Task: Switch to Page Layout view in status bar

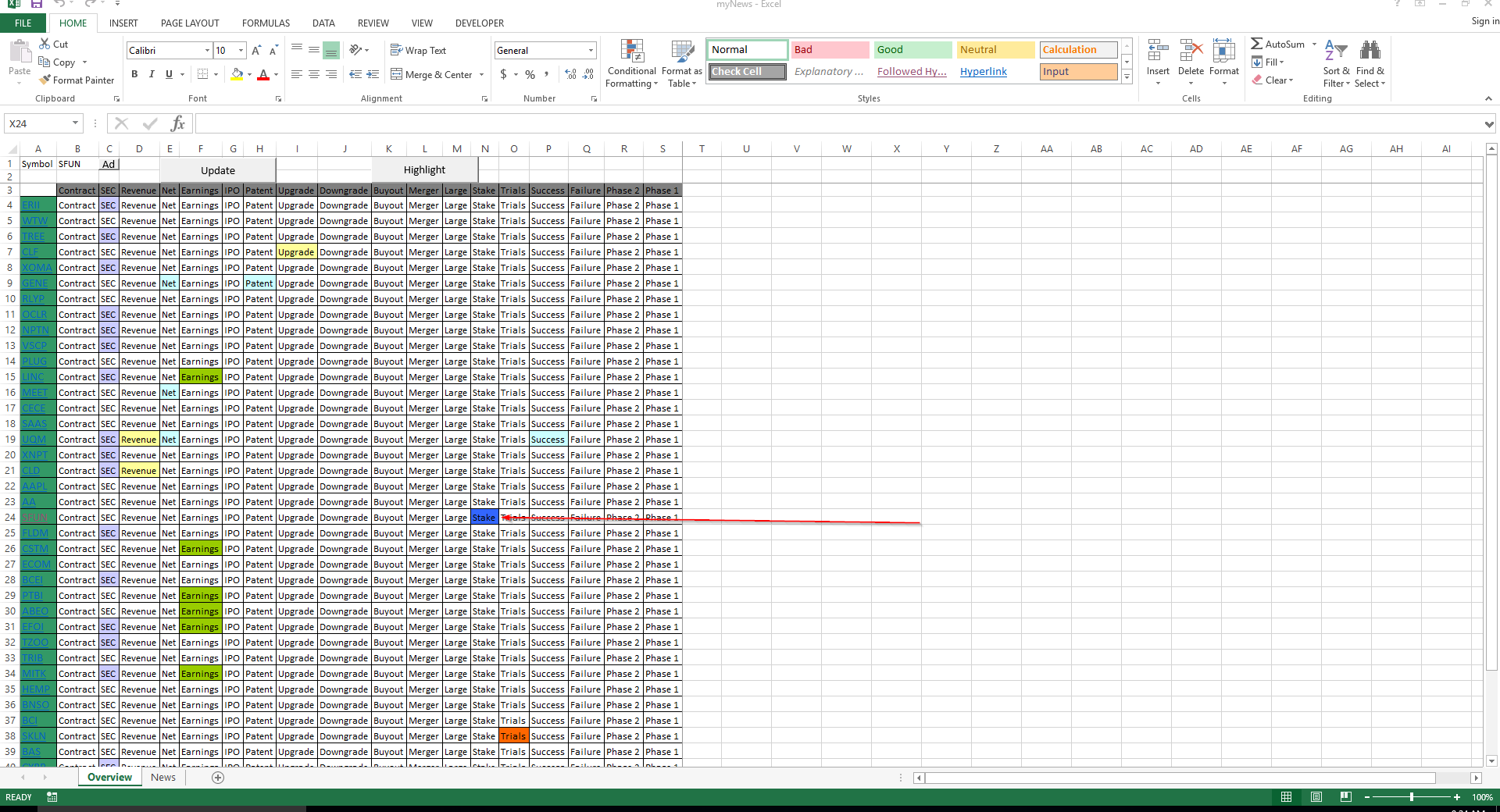Action: [x=1316, y=797]
